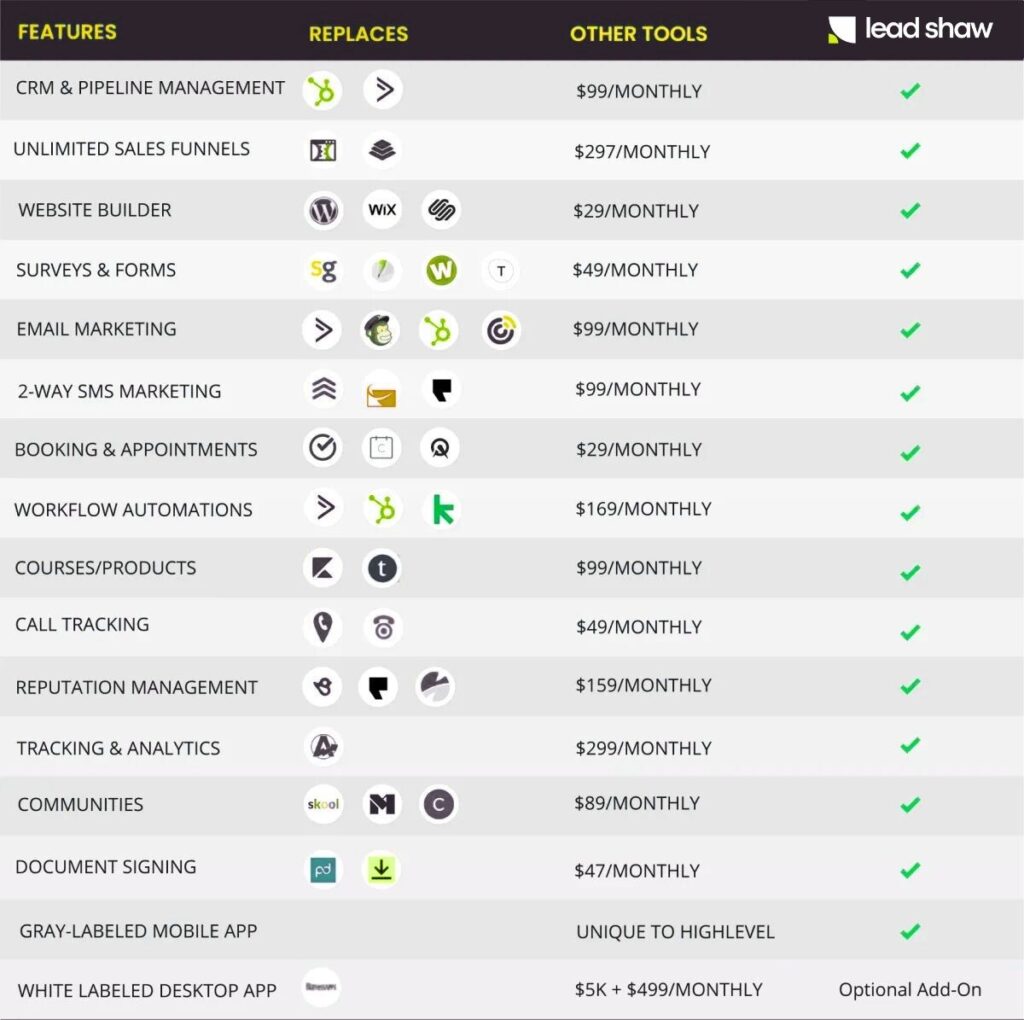Viewport: 1024px width, 1020px height.
Task: Select the Squarespace icon
Action: (441, 210)
